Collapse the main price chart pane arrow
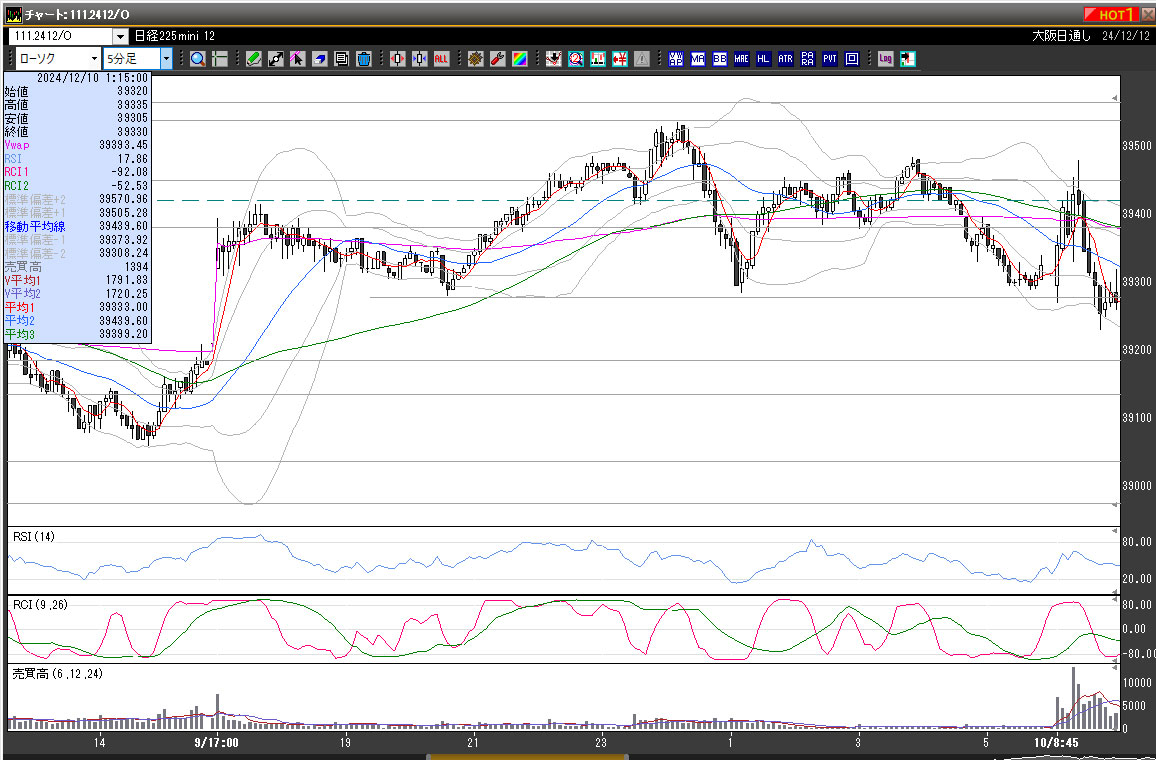 (1115, 98)
